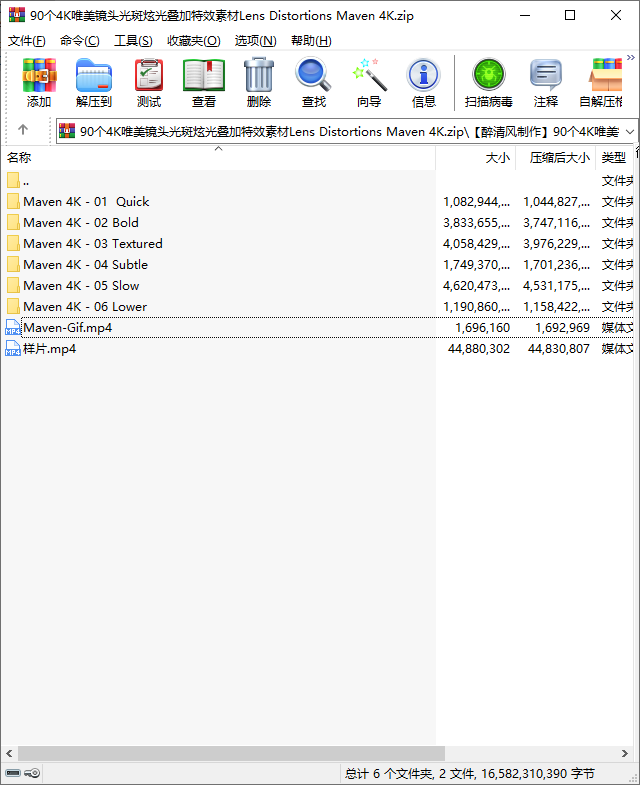Sort by the Name (名称) column header

tap(218, 158)
